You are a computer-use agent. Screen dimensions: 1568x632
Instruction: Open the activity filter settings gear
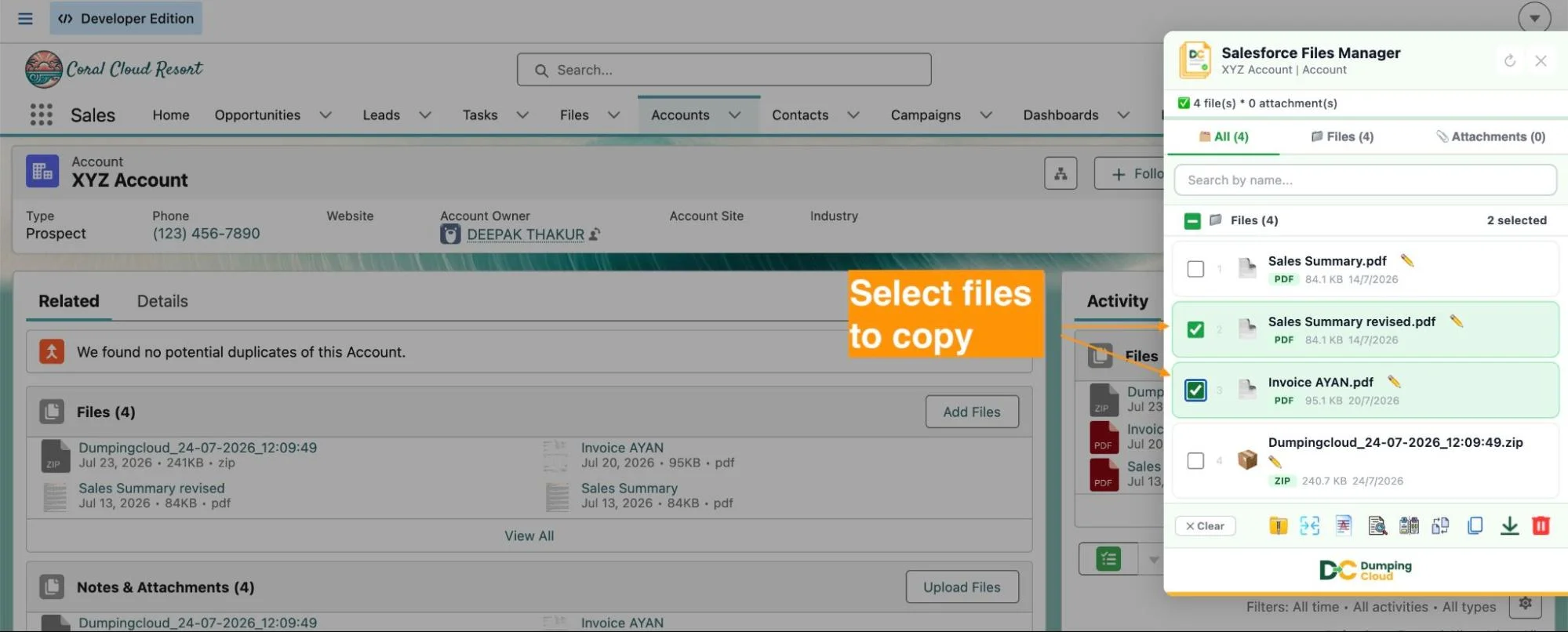[1525, 603]
